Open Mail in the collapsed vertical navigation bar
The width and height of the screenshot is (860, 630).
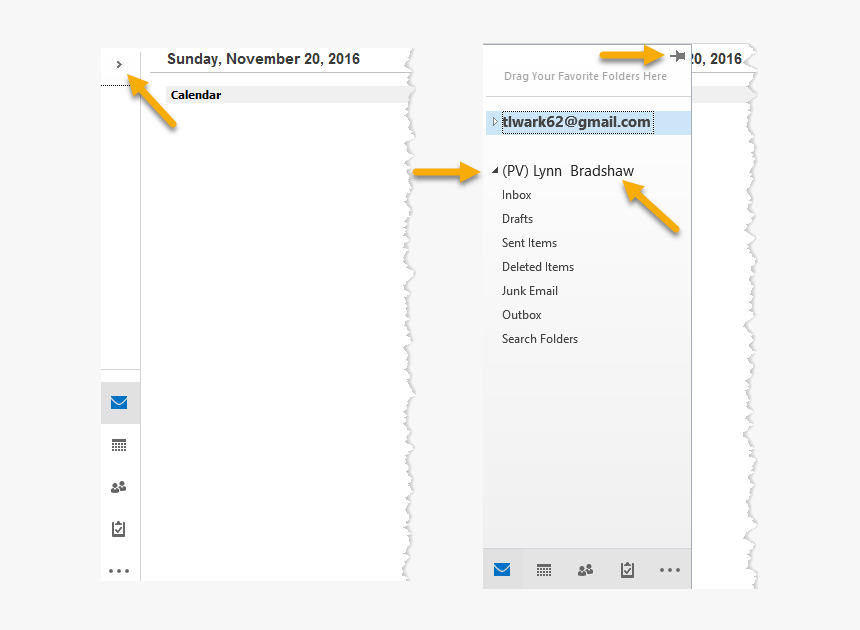(x=119, y=403)
